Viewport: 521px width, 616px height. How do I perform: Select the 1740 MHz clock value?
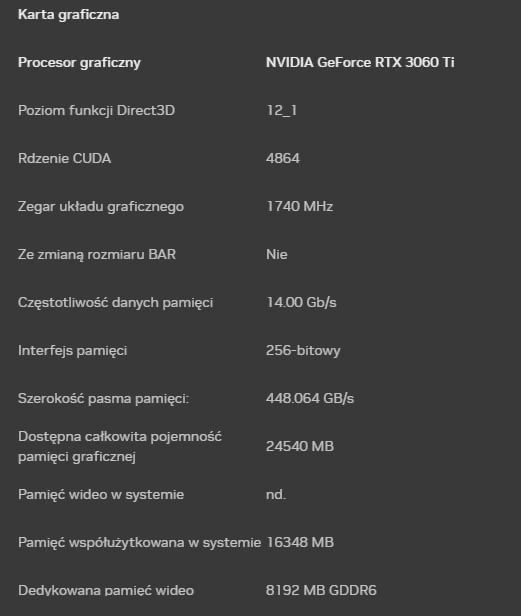299,206
